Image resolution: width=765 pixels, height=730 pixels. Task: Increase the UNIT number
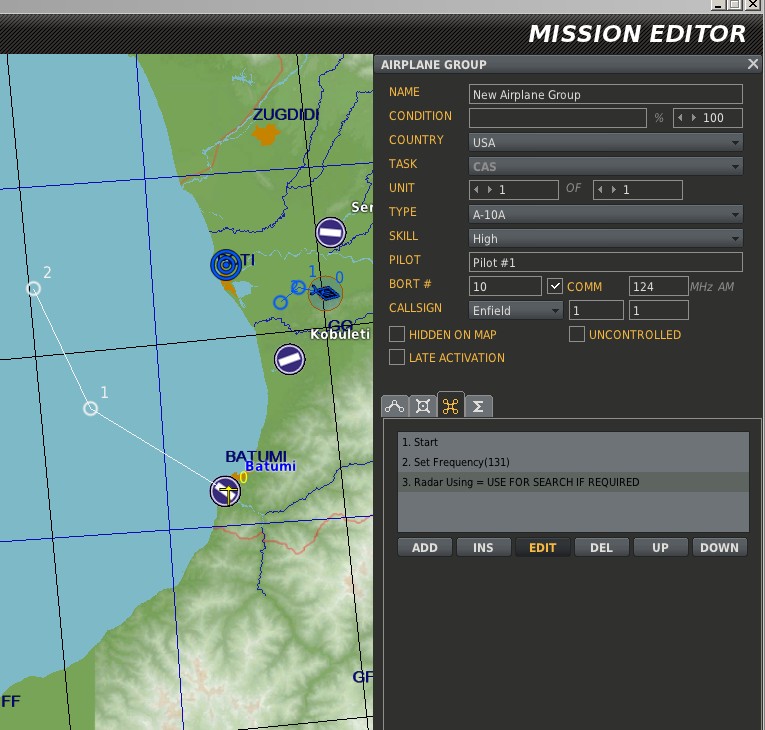pyautogui.click(x=489, y=189)
